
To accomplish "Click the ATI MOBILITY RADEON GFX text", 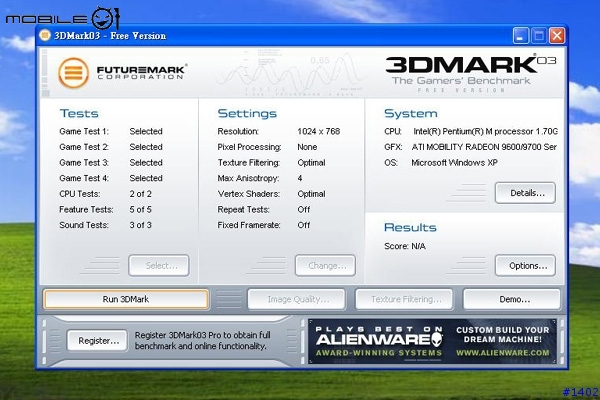I will pyautogui.click(x=484, y=147).
